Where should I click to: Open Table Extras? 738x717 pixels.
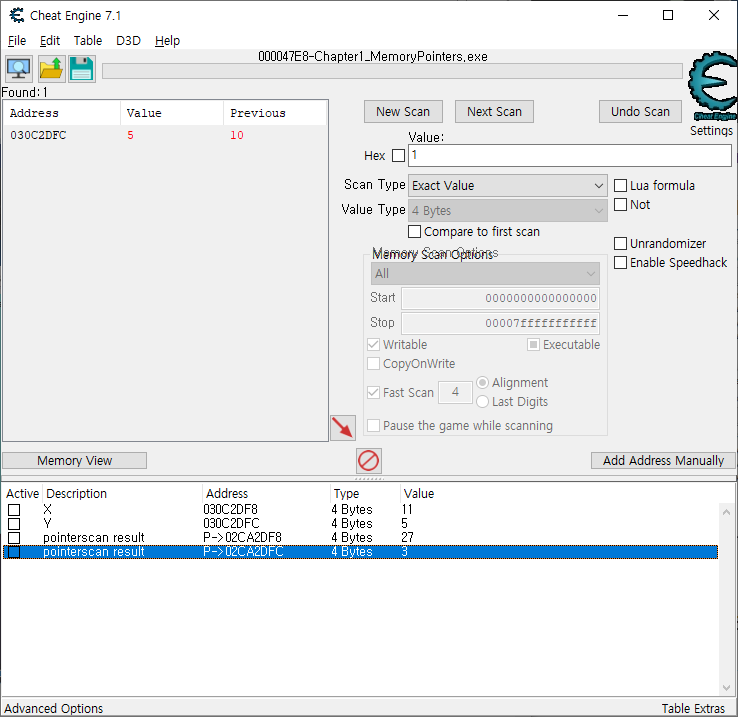693,708
